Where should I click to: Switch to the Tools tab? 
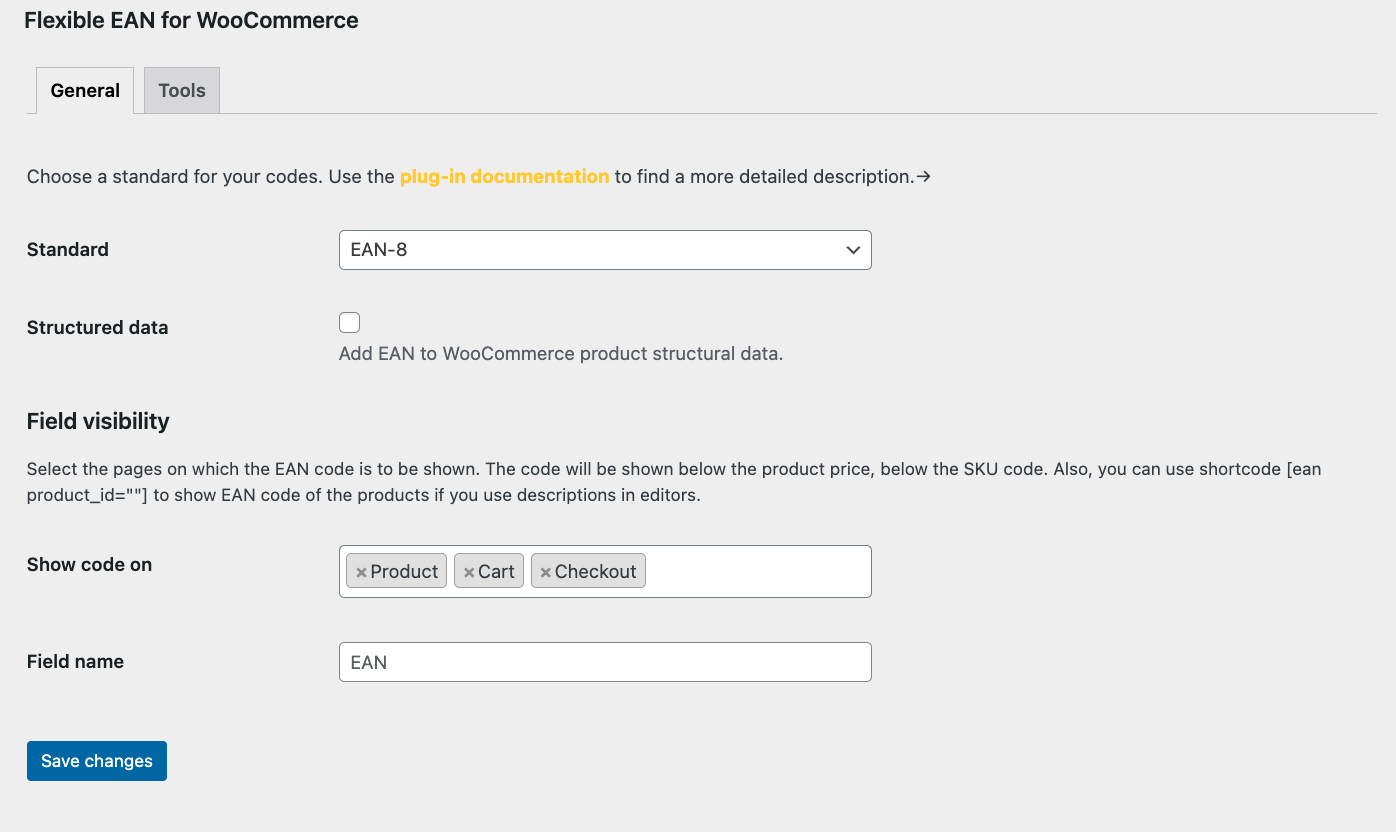[182, 90]
